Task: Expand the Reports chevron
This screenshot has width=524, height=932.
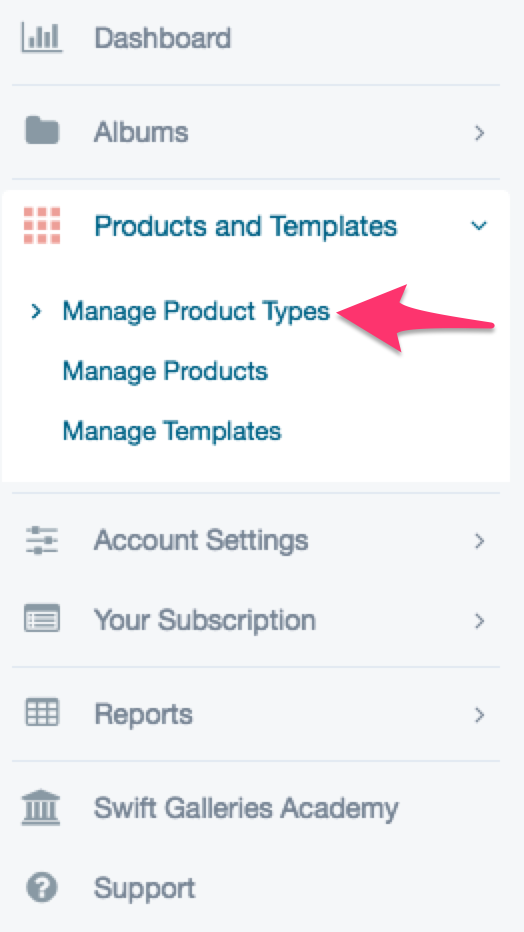Action: pyautogui.click(x=479, y=714)
